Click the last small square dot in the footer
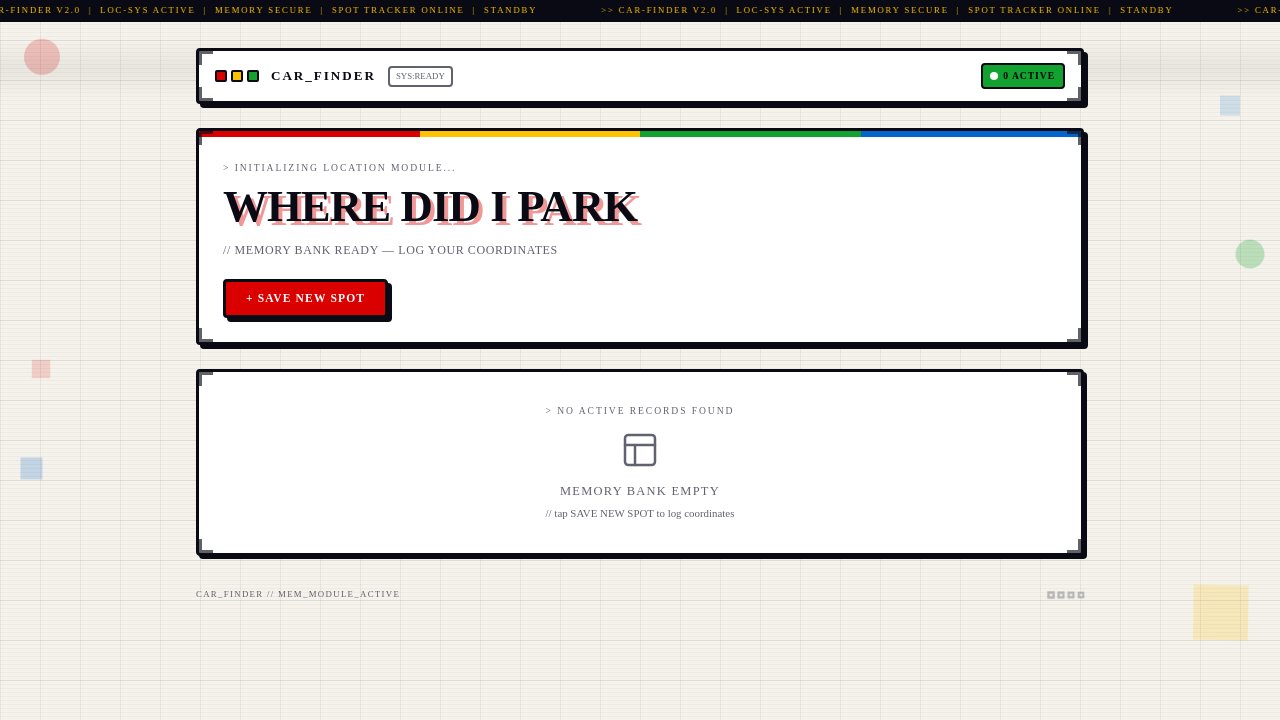The height and width of the screenshot is (720, 1280). point(1081,595)
